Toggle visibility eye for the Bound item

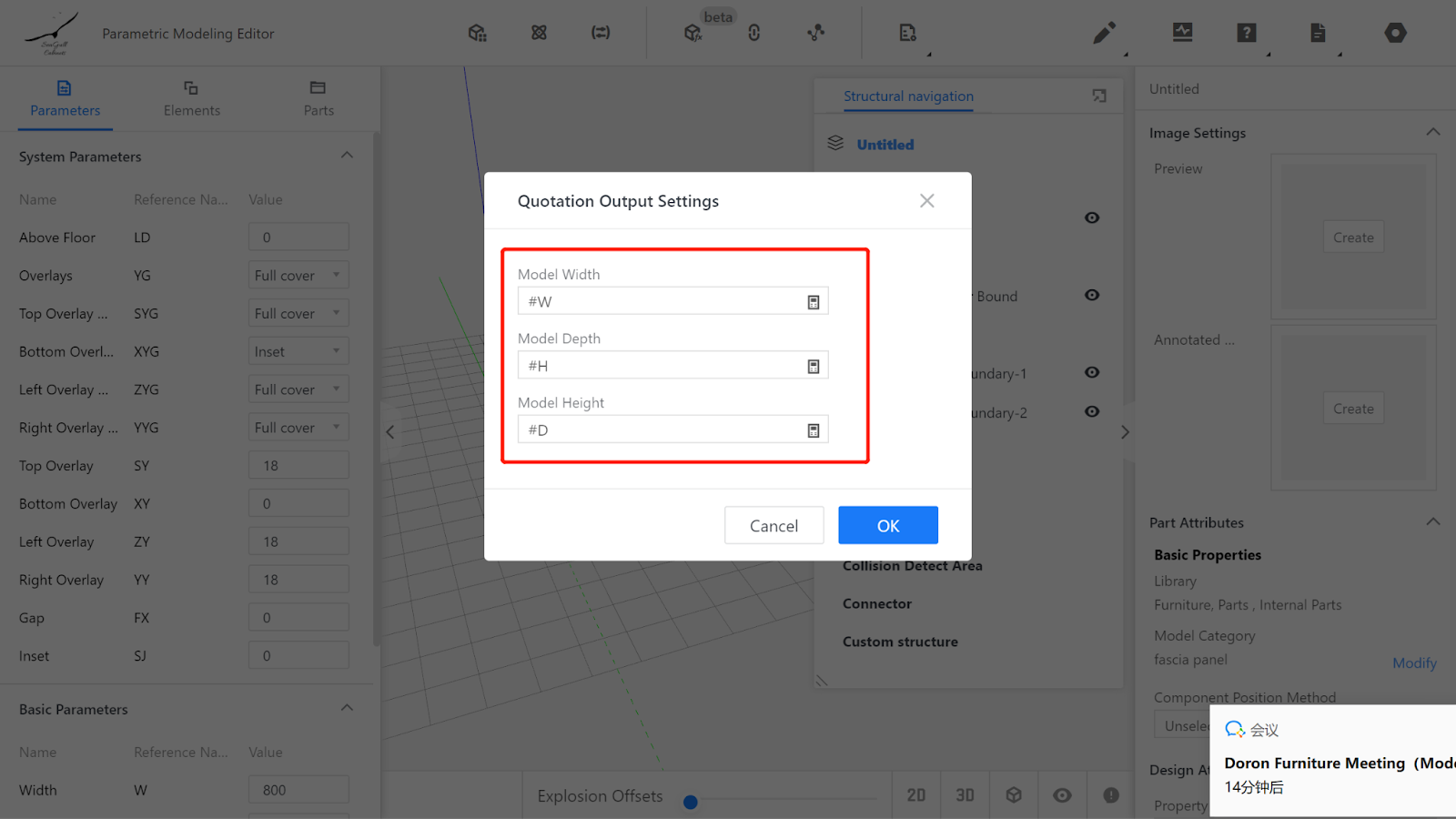point(1092,295)
